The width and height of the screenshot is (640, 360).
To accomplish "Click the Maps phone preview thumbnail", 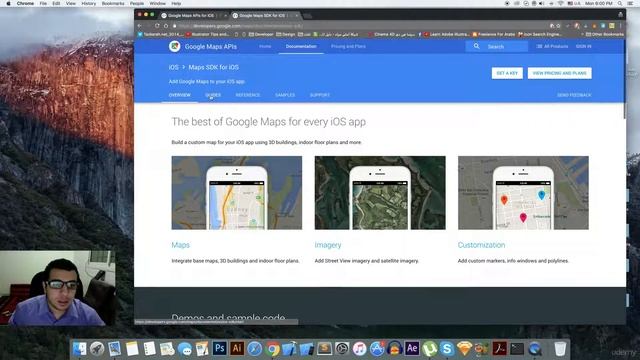I will pos(237,193).
